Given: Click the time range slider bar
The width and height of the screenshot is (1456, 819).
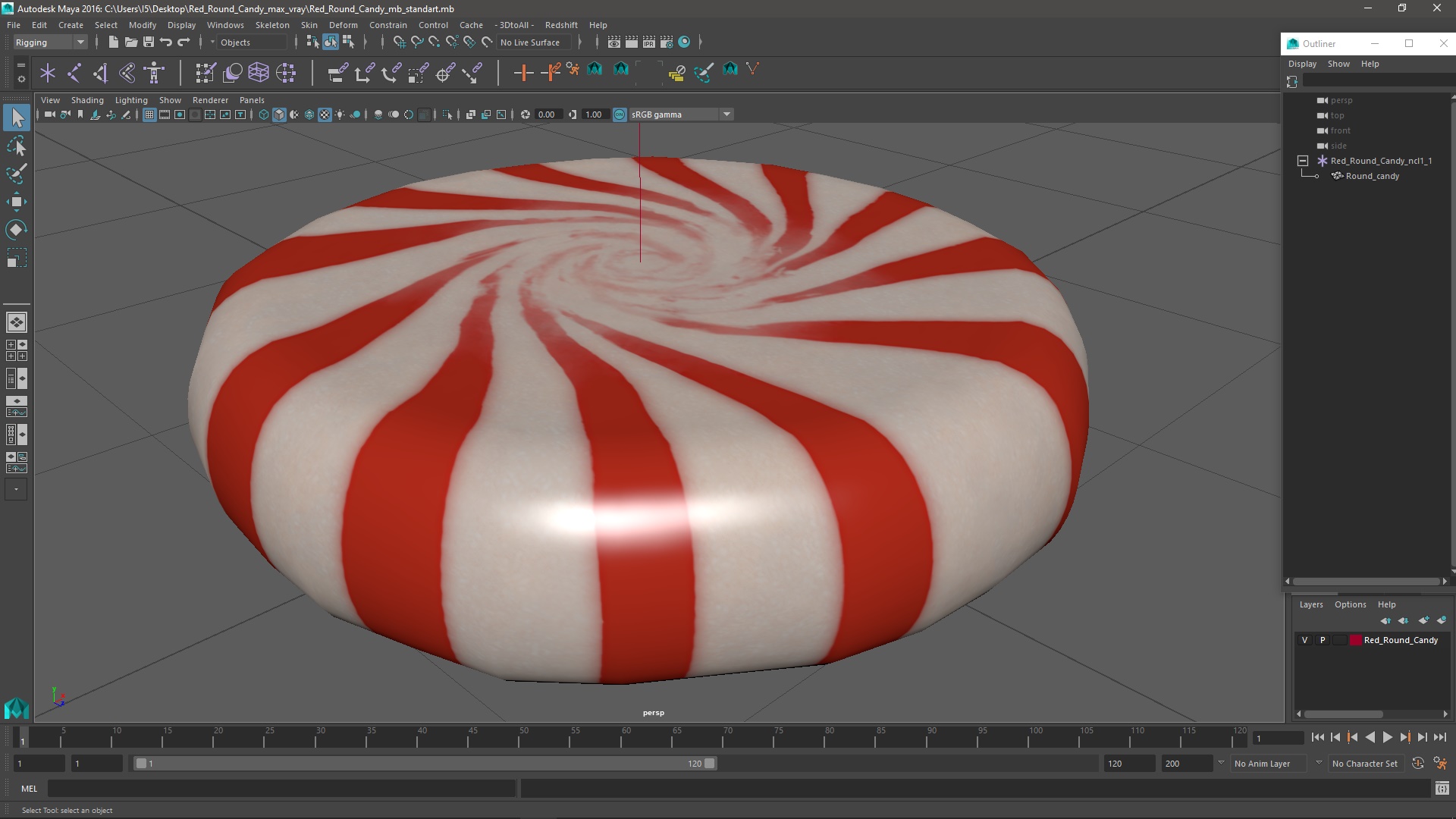Looking at the screenshot, I should coord(425,764).
